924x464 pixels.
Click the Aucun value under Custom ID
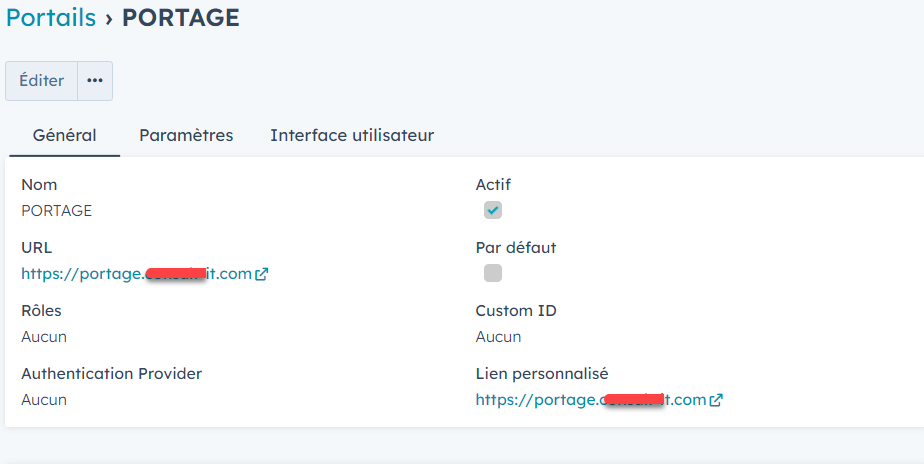[498, 337]
